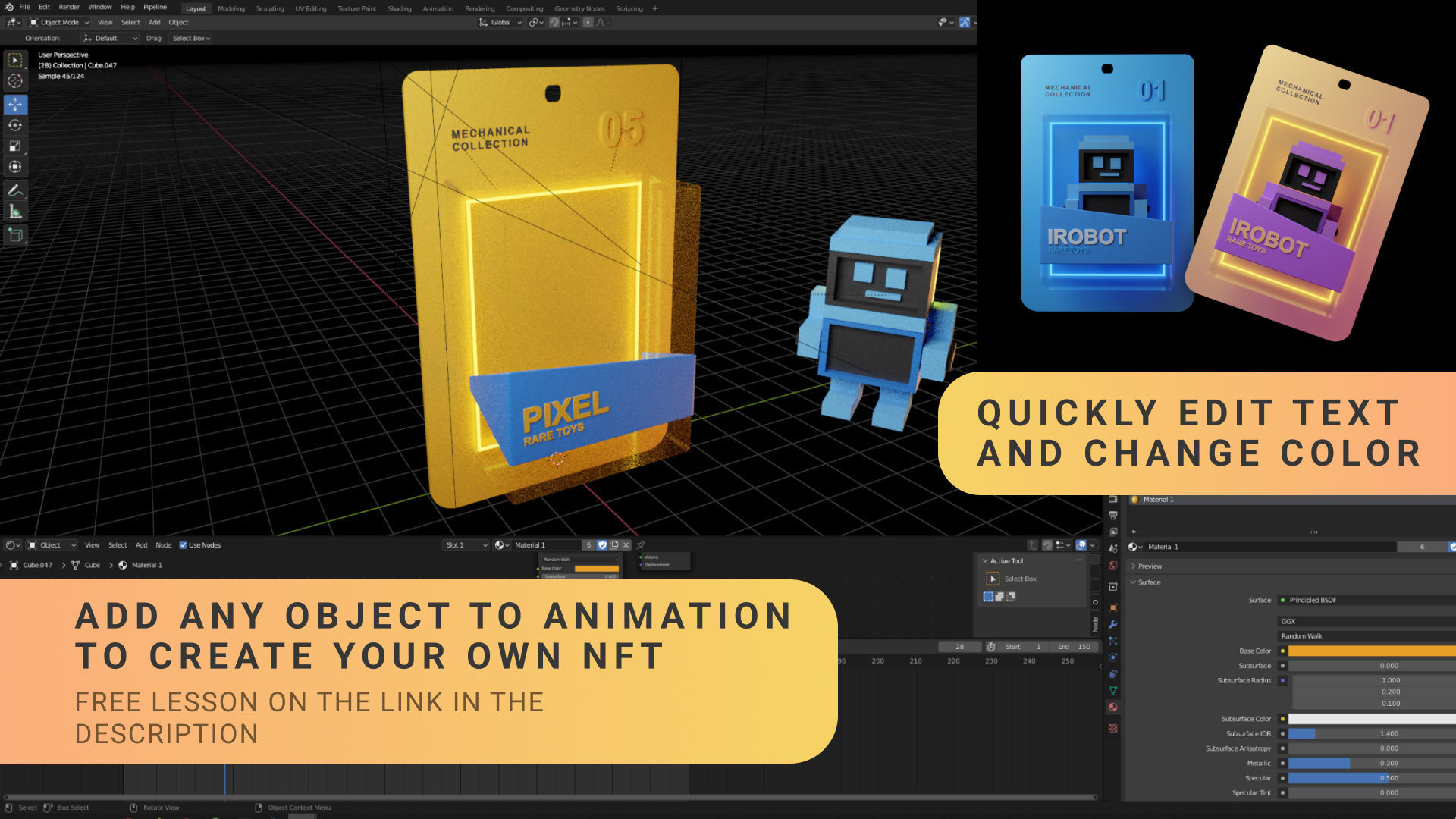Viewport: 1456px width, 819px height.
Task: Open the Object Data properties tab
Action: pos(1112,691)
